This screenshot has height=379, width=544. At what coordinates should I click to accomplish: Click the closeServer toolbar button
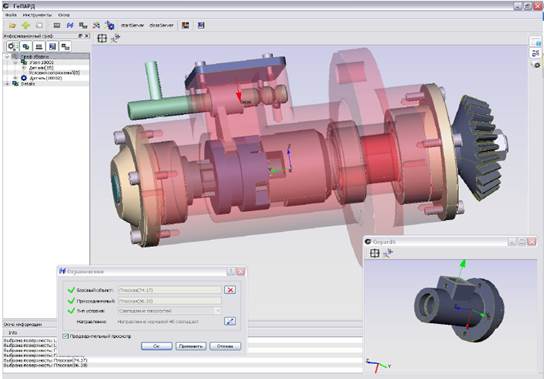161,25
